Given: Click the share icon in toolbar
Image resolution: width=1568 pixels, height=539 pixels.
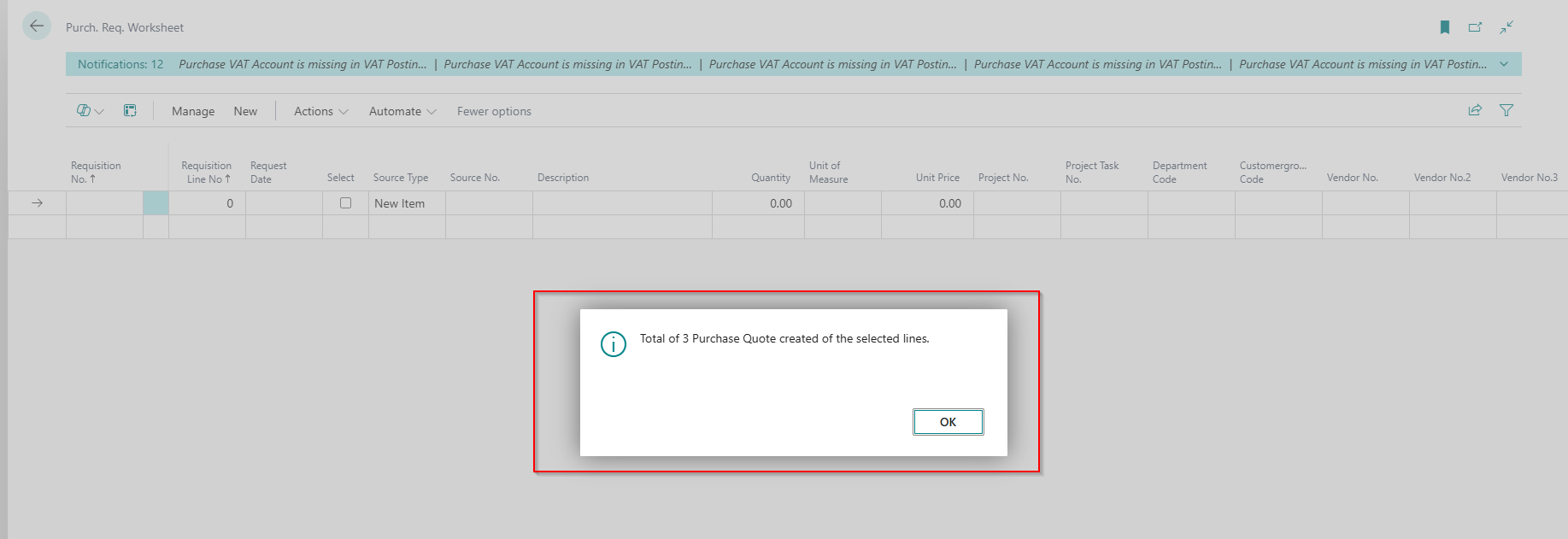Looking at the screenshot, I should coord(1475,110).
